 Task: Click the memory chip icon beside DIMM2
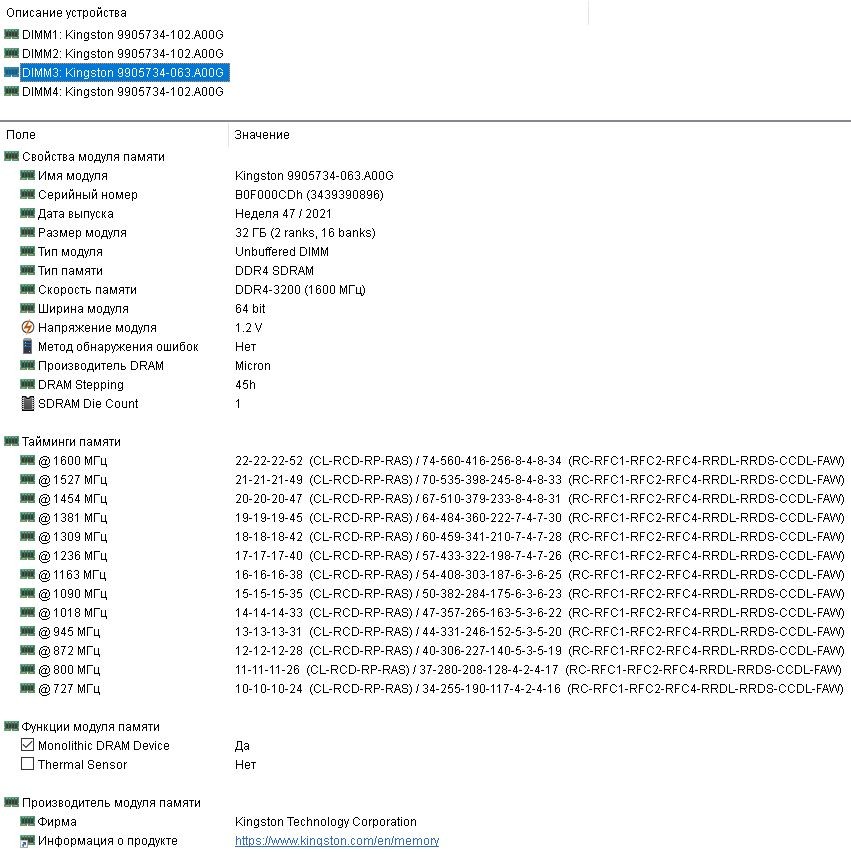[x=11, y=53]
